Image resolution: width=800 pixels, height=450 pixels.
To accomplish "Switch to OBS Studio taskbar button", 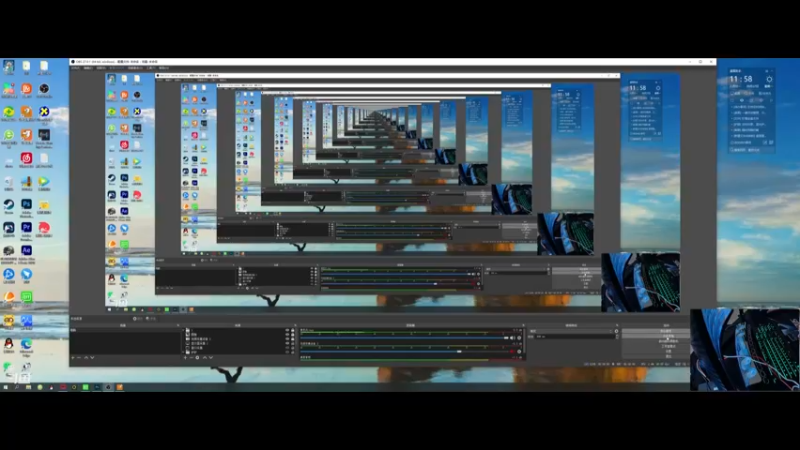I will coord(108,387).
